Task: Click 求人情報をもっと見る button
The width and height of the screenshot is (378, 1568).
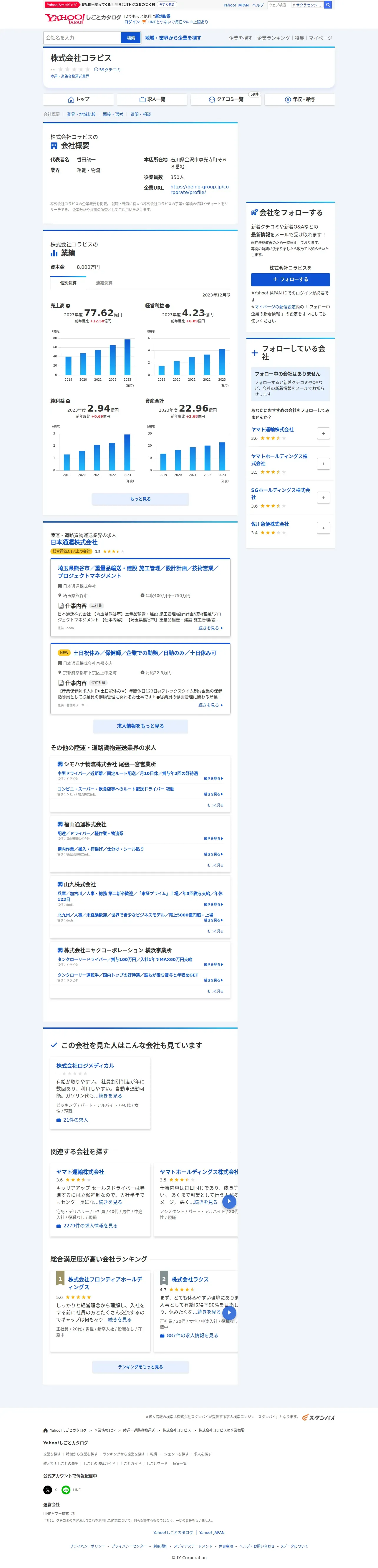Action: [140, 726]
